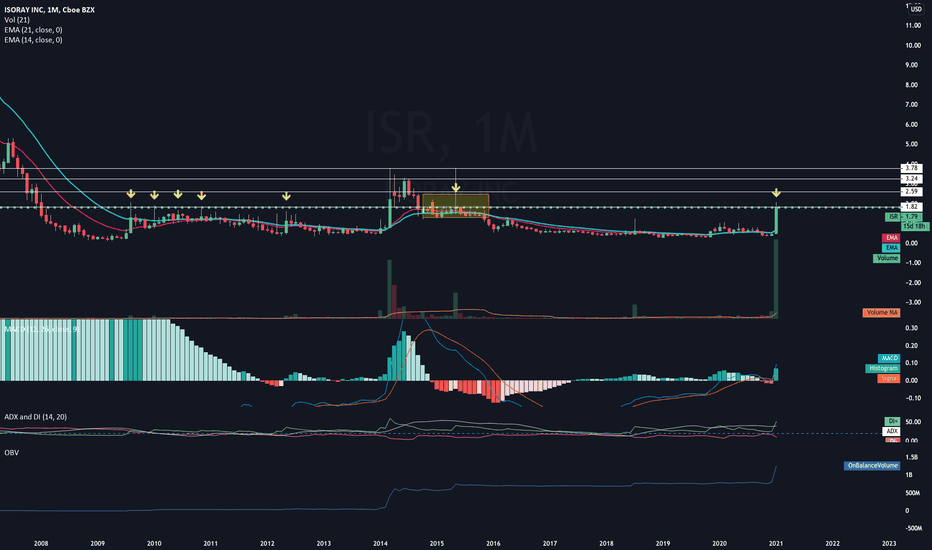Click 2023 on the time axis
932x550 pixels.
tap(889, 543)
